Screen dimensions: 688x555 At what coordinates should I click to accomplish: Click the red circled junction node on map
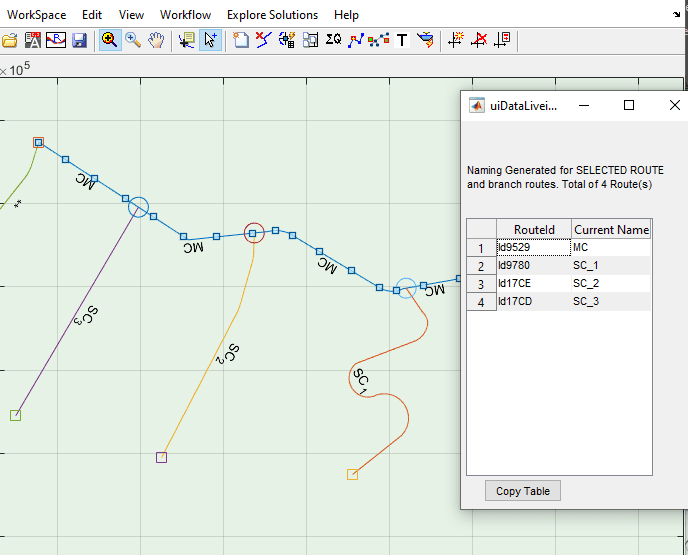254,233
